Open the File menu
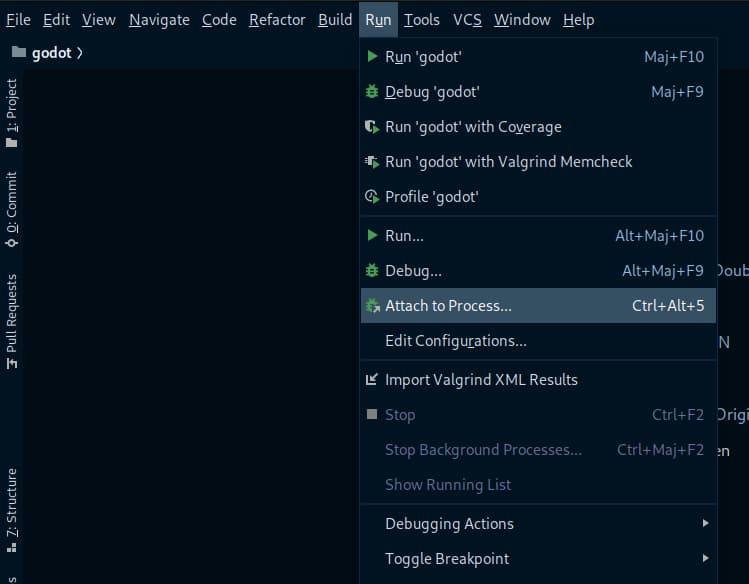749x584 pixels. [x=19, y=20]
